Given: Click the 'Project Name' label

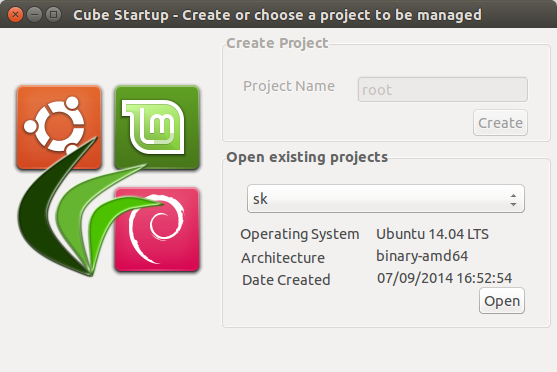Looking at the screenshot, I should 289,86.
